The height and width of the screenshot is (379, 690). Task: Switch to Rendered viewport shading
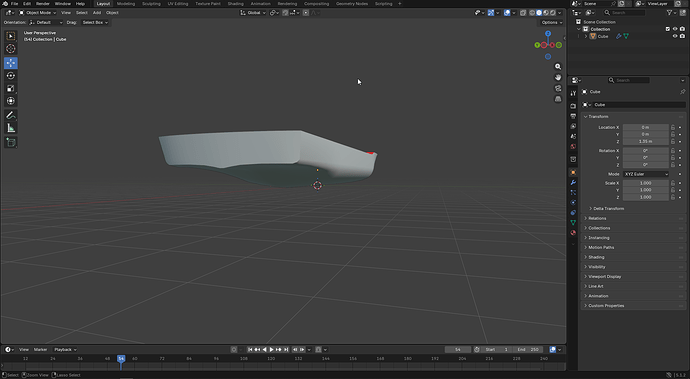[x=553, y=13]
